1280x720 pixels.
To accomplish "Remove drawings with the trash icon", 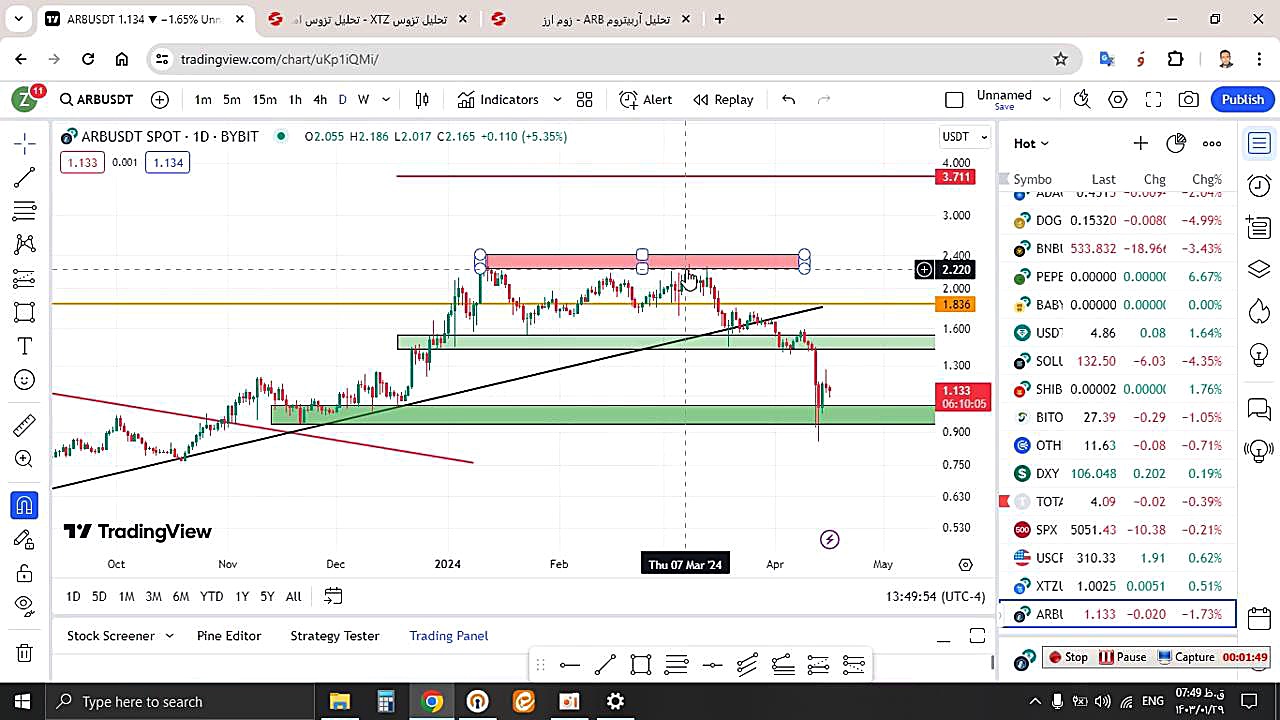I will click(25, 653).
